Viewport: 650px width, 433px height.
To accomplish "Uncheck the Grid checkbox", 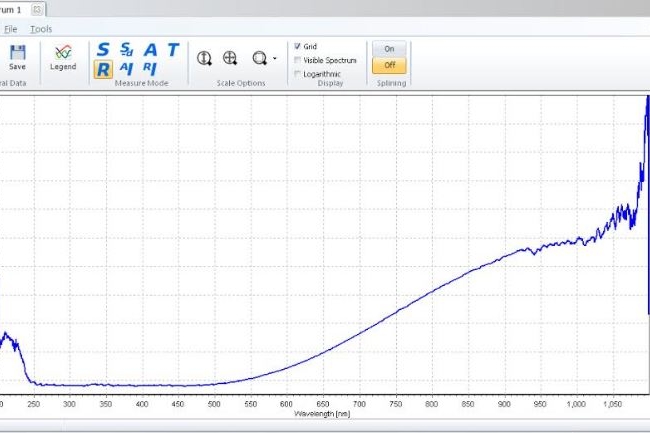I will coord(297,46).
